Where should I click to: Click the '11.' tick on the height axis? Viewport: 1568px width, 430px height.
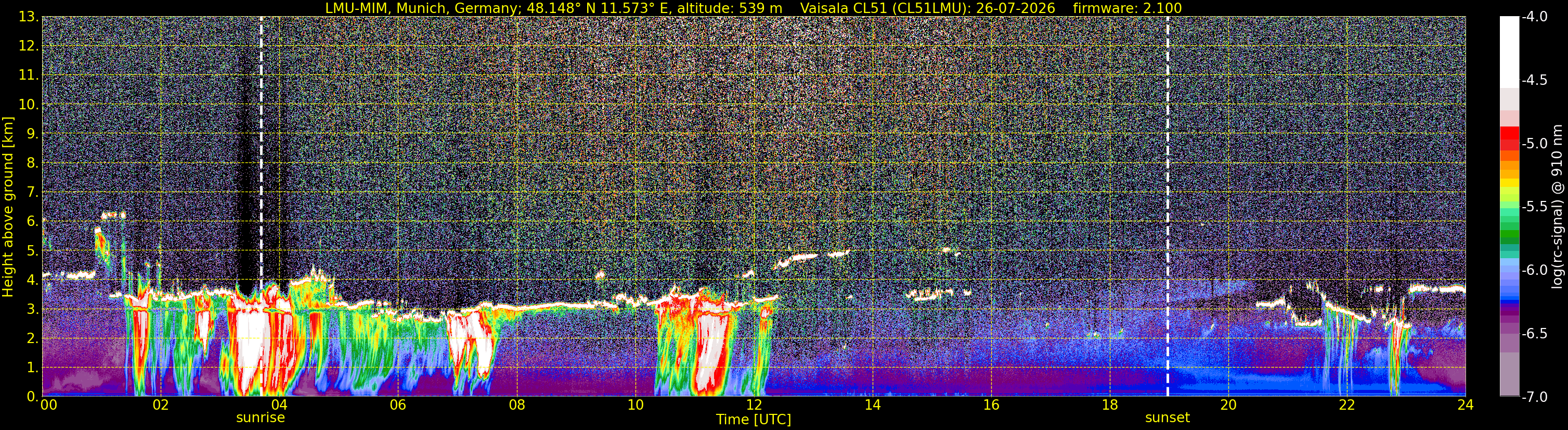29,75
